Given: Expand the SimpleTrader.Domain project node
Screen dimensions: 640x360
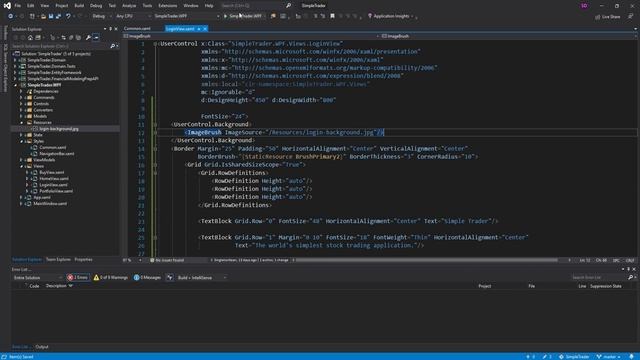Looking at the screenshot, I should coord(15,60).
